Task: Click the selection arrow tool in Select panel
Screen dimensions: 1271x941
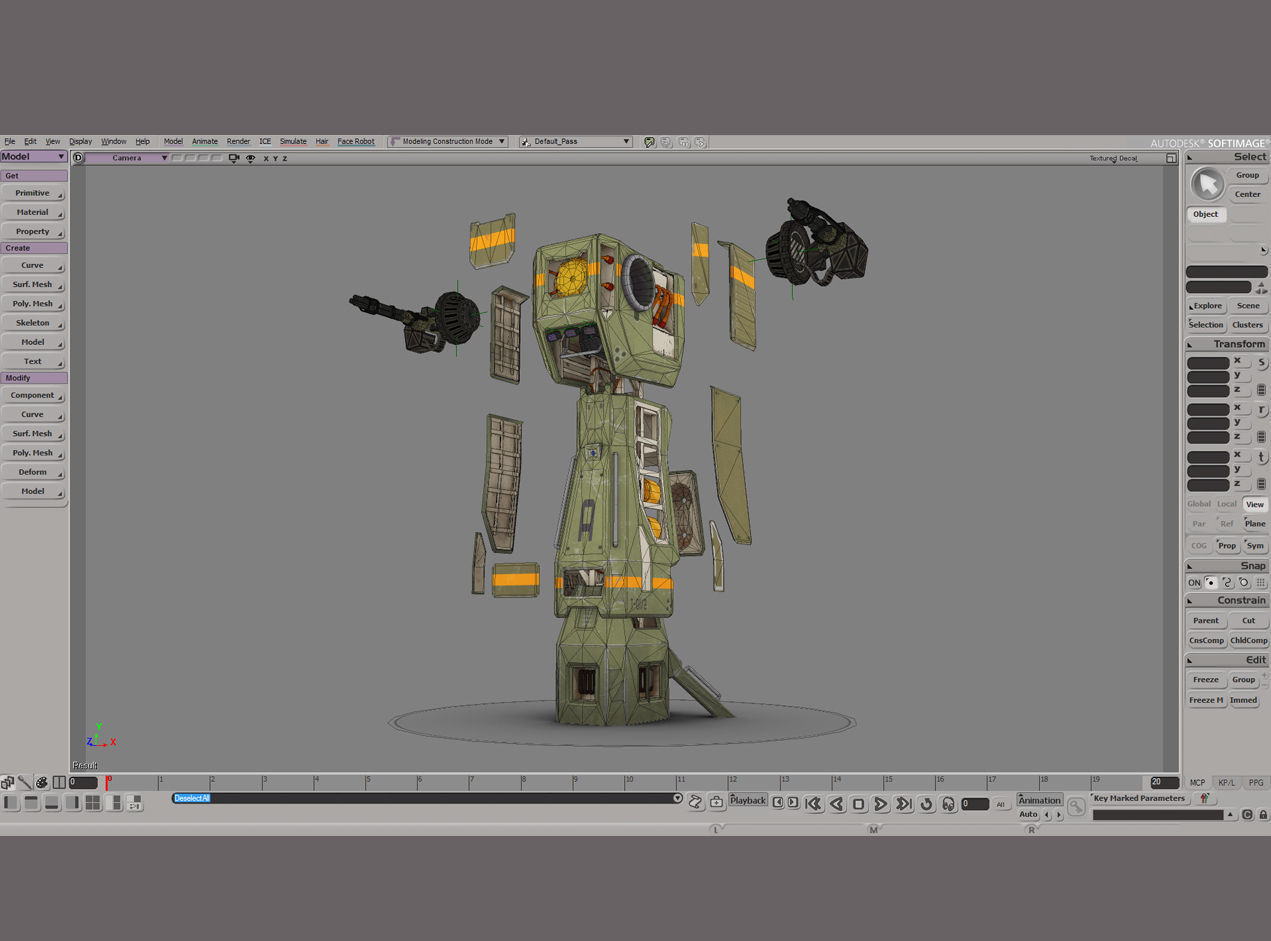Action: (x=1207, y=184)
